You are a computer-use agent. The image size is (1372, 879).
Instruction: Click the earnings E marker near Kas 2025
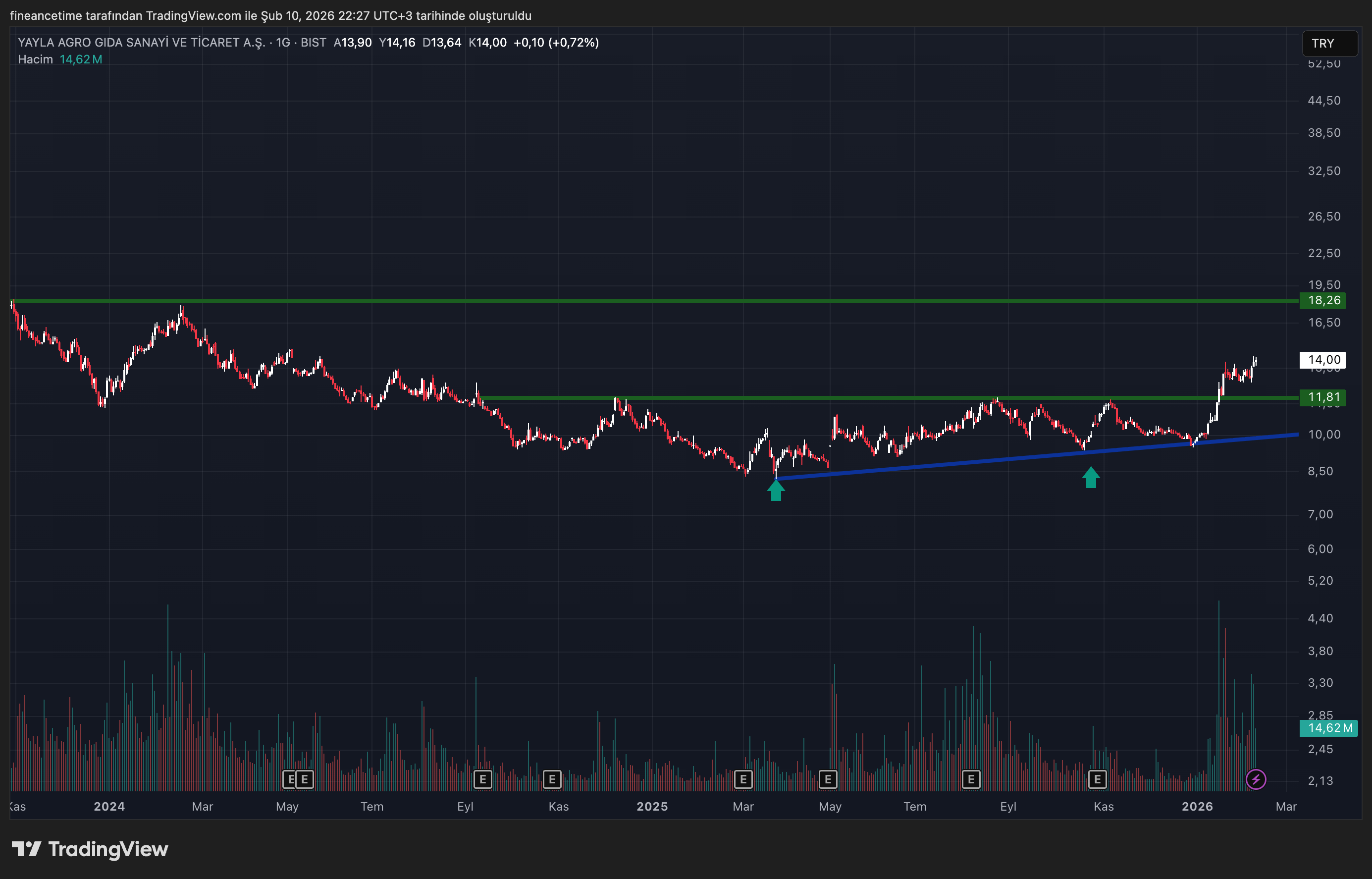pyautogui.click(x=1097, y=779)
